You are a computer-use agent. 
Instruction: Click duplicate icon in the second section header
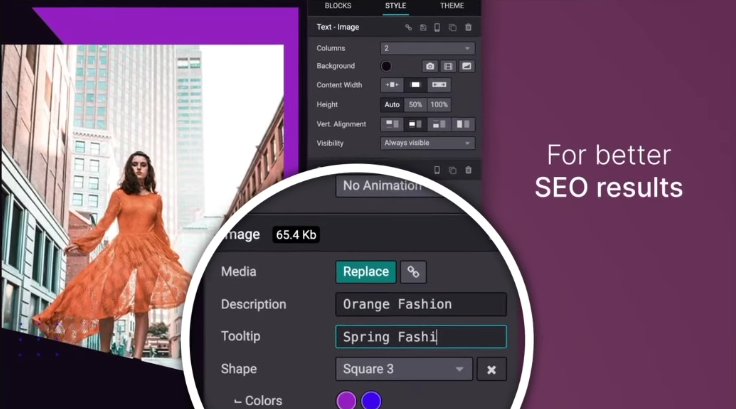452,170
